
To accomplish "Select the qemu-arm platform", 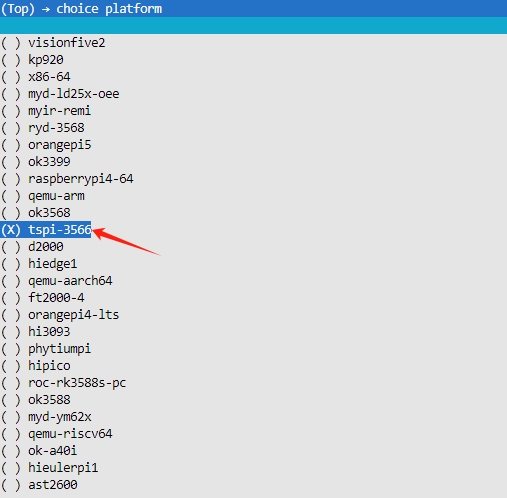I will click(x=43, y=196).
